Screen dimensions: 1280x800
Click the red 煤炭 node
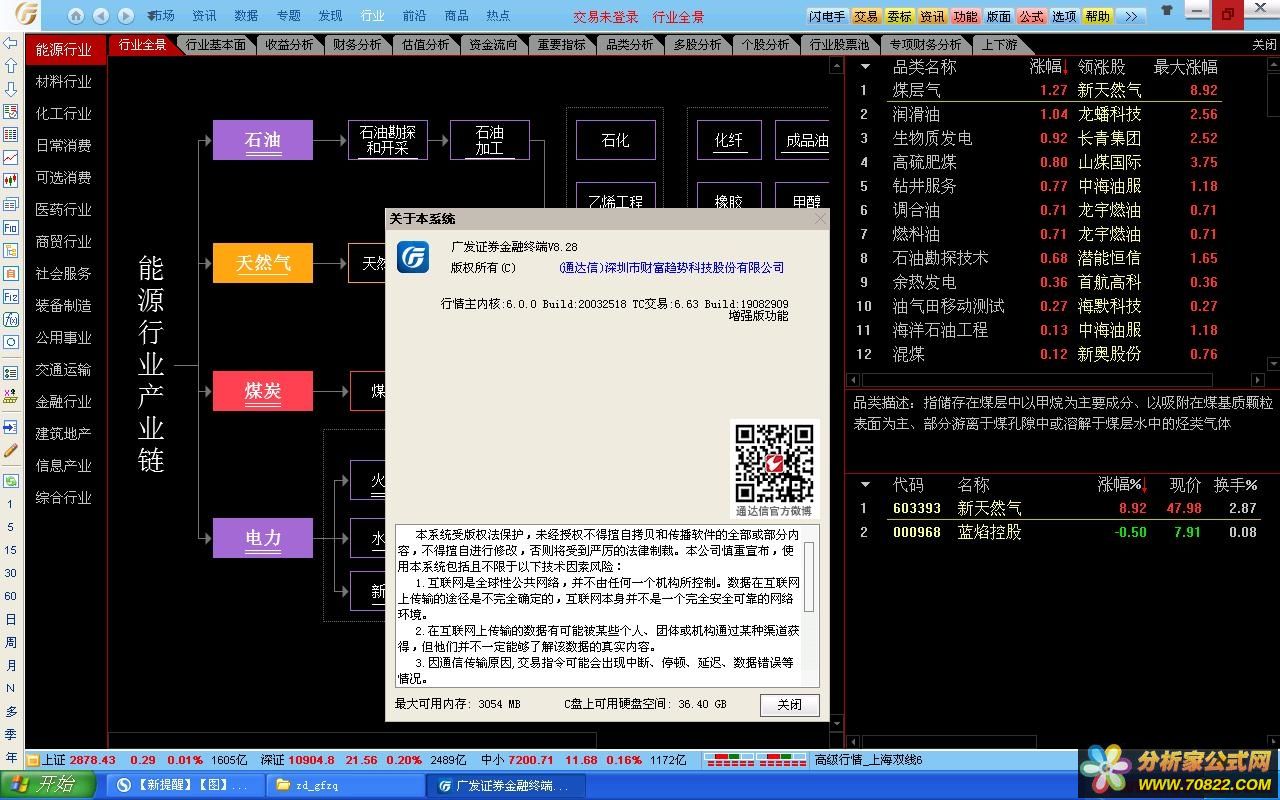click(263, 391)
